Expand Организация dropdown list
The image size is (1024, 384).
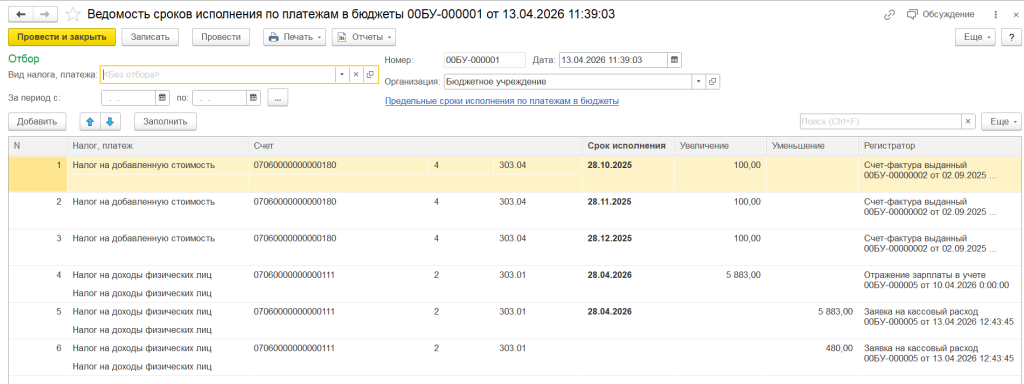pos(698,82)
